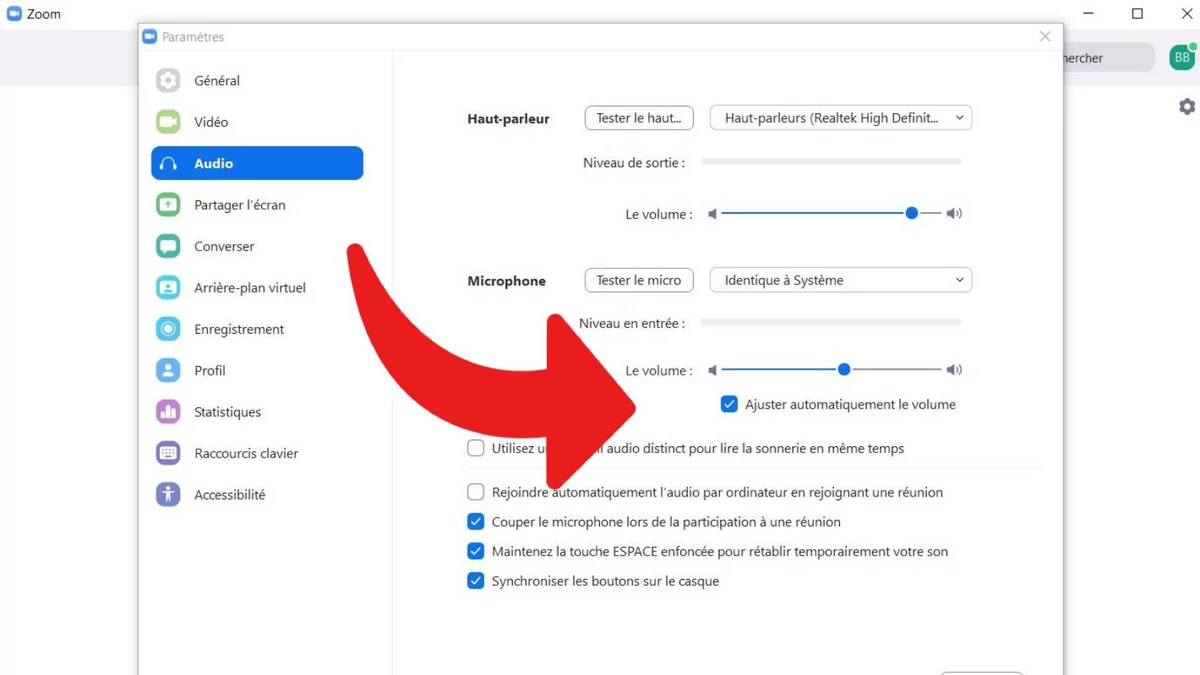
Task: Click the Zoom logo in title bar
Action: tap(14, 14)
